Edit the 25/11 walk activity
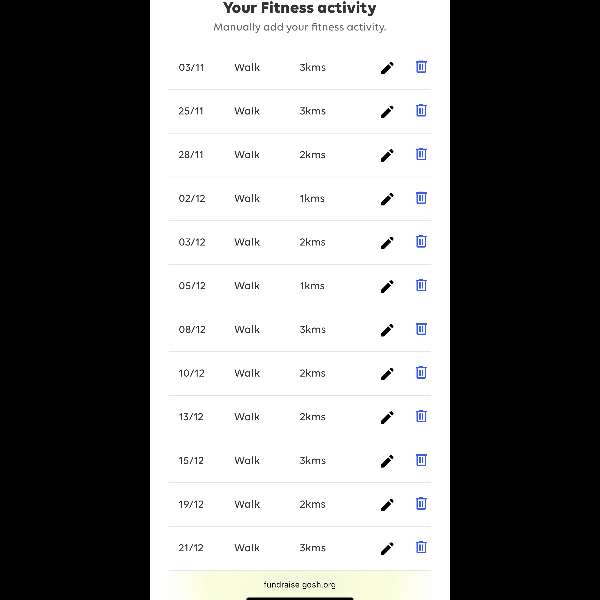600x600 pixels. [387, 112]
